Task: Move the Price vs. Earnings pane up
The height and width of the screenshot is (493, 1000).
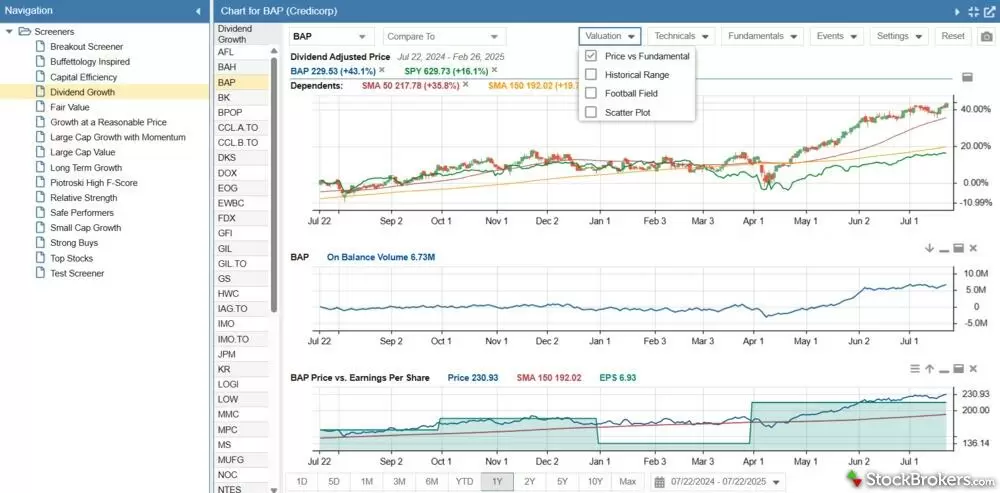Action: pos(929,369)
